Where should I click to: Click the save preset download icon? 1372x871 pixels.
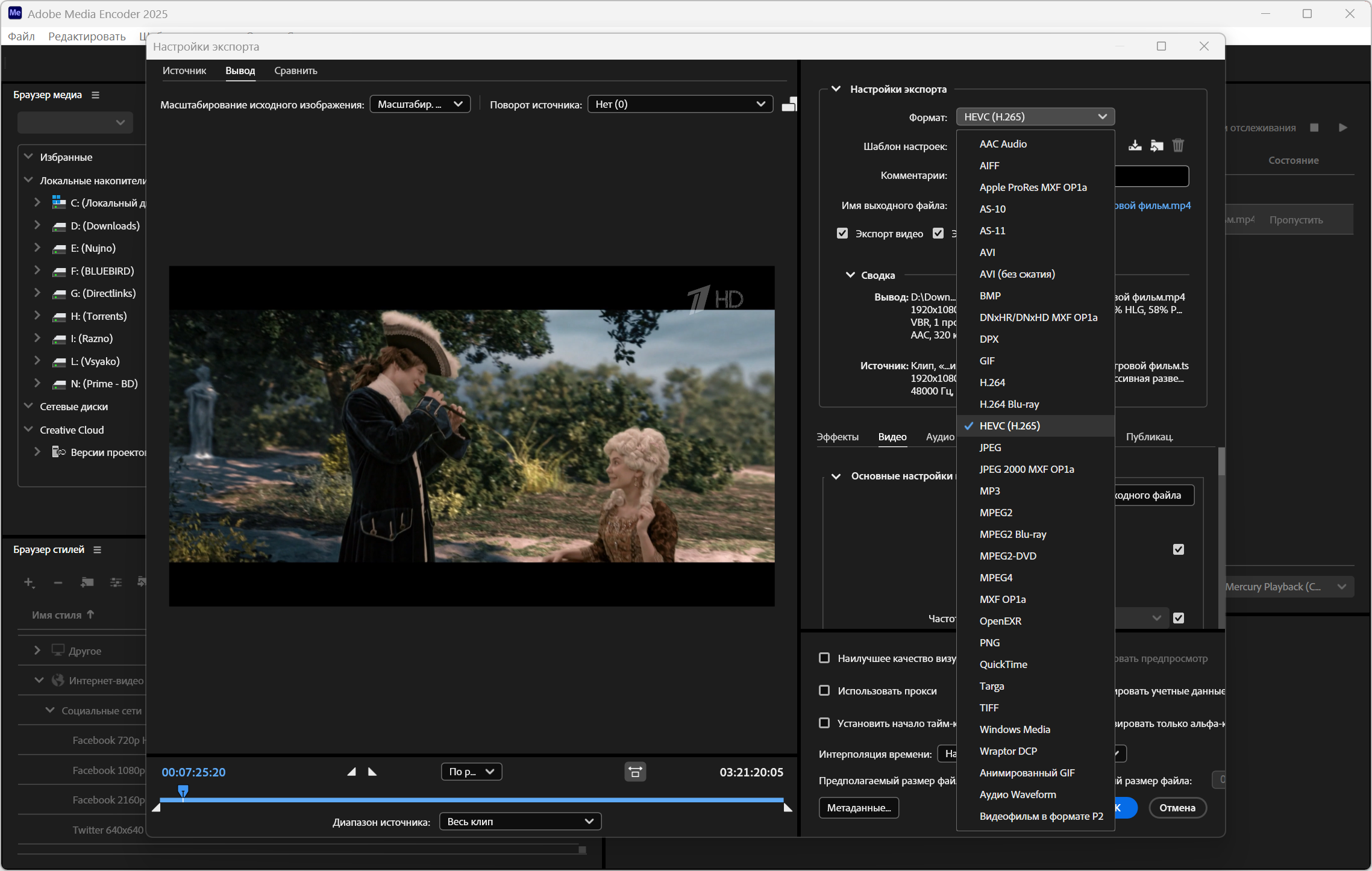(1135, 145)
